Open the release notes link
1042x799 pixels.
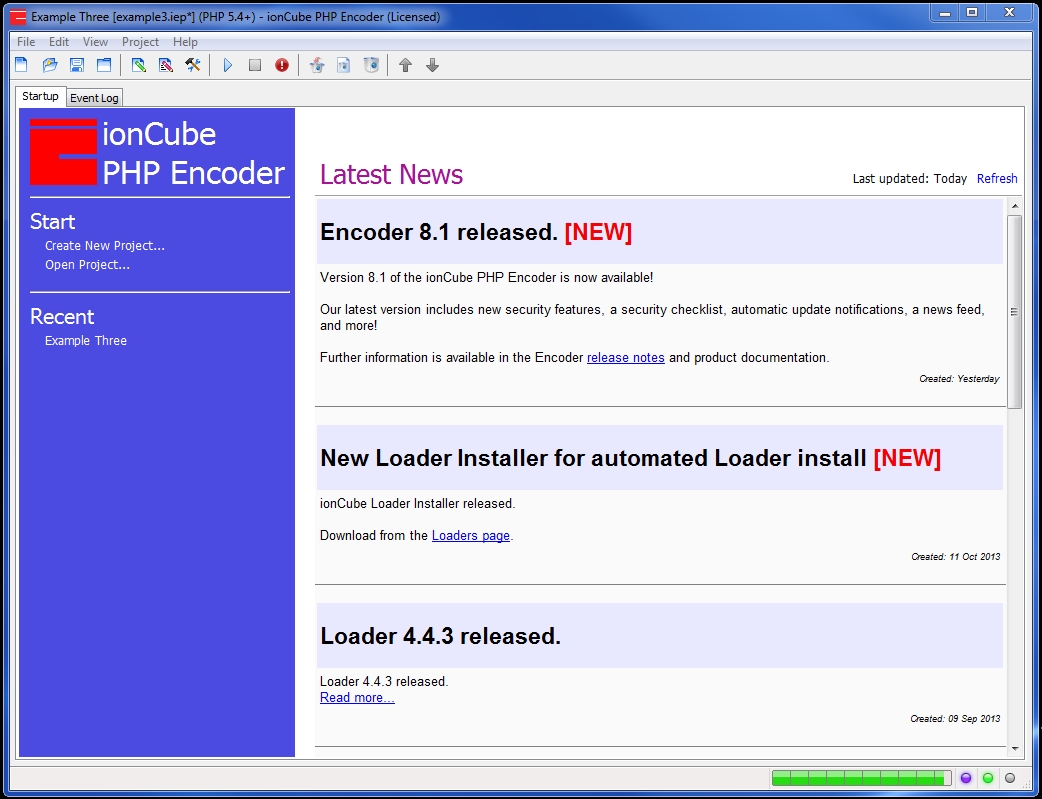tap(625, 358)
